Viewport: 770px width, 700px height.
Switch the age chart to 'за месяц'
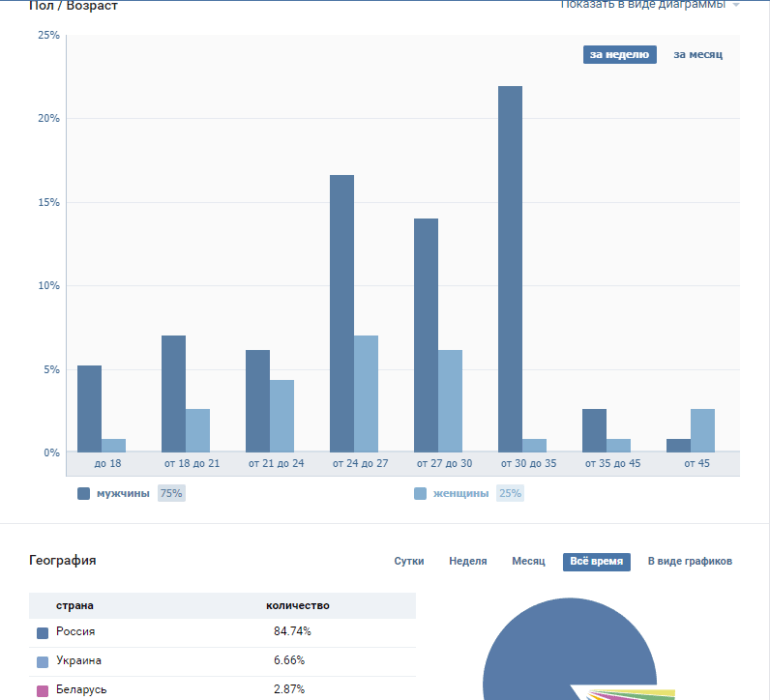698,55
